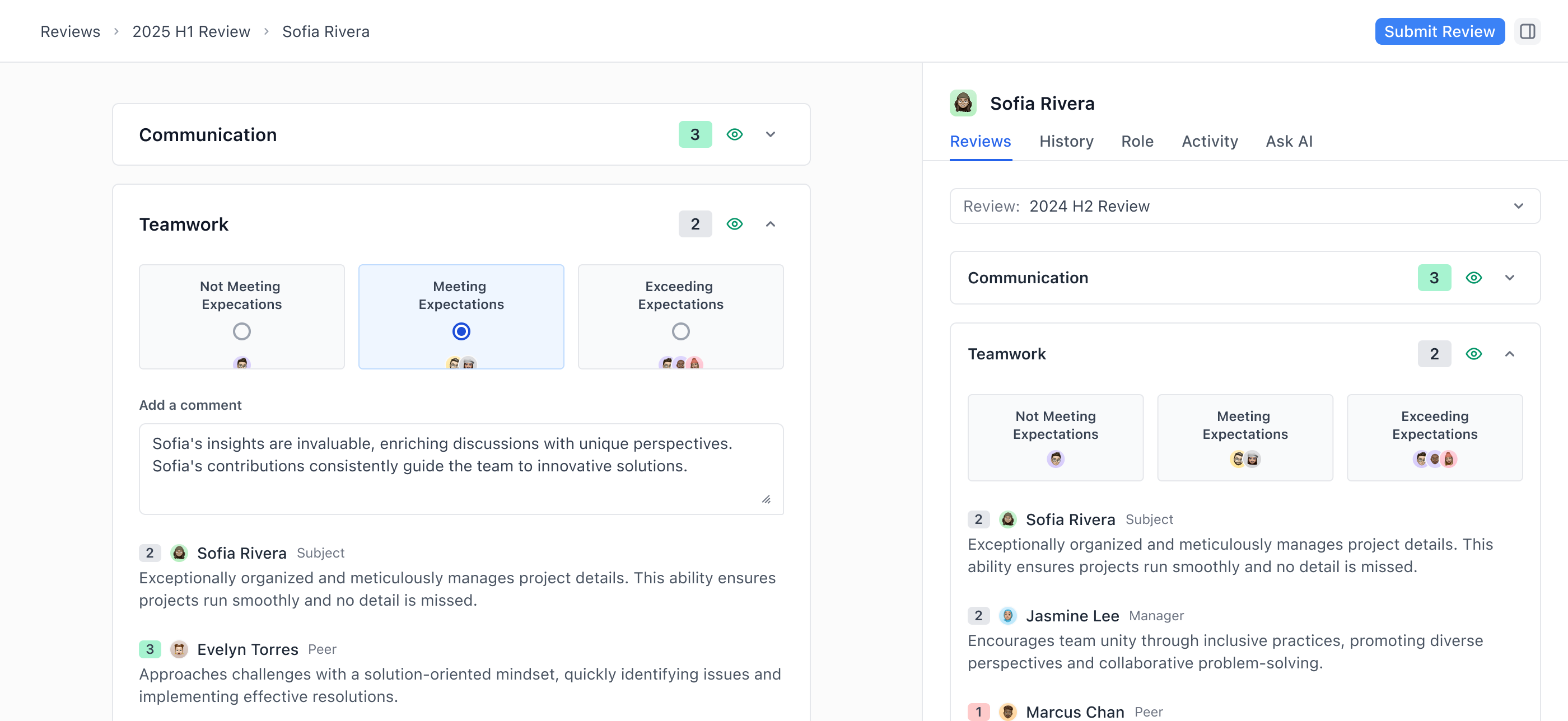Collapse the right side panel

(1528, 31)
